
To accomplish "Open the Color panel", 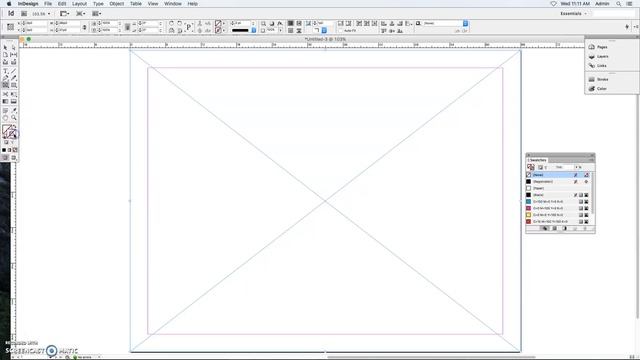I will (598, 89).
